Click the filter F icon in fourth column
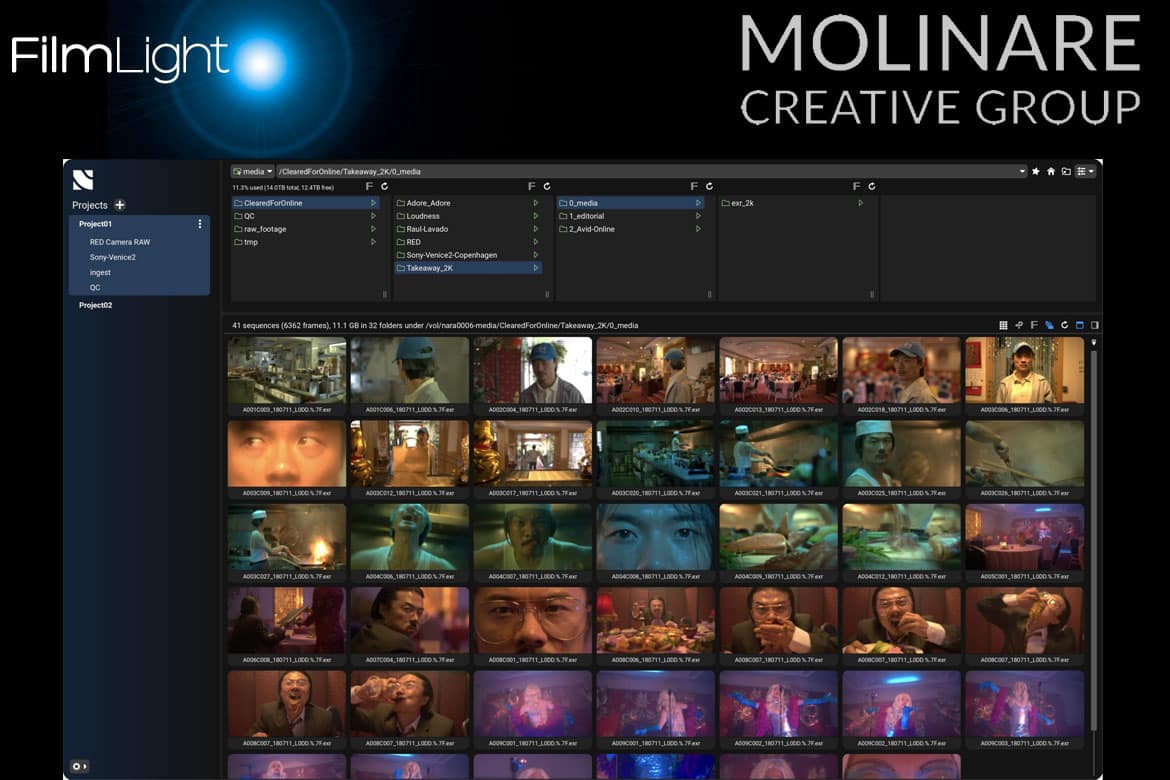 pos(856,187)
